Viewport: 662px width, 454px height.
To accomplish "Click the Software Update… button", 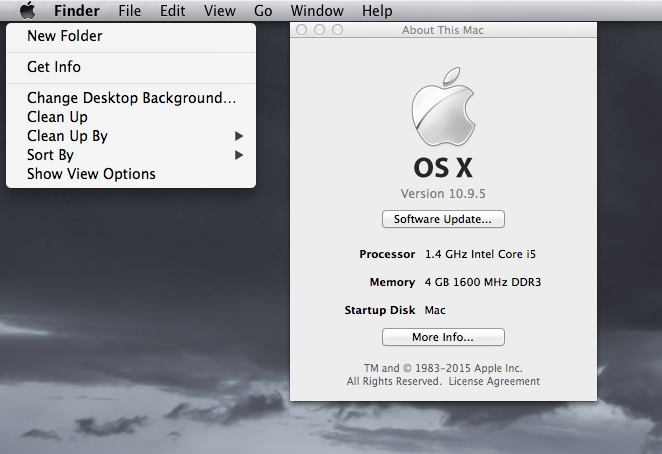I will pyautogui.click(x=443, y=219).
